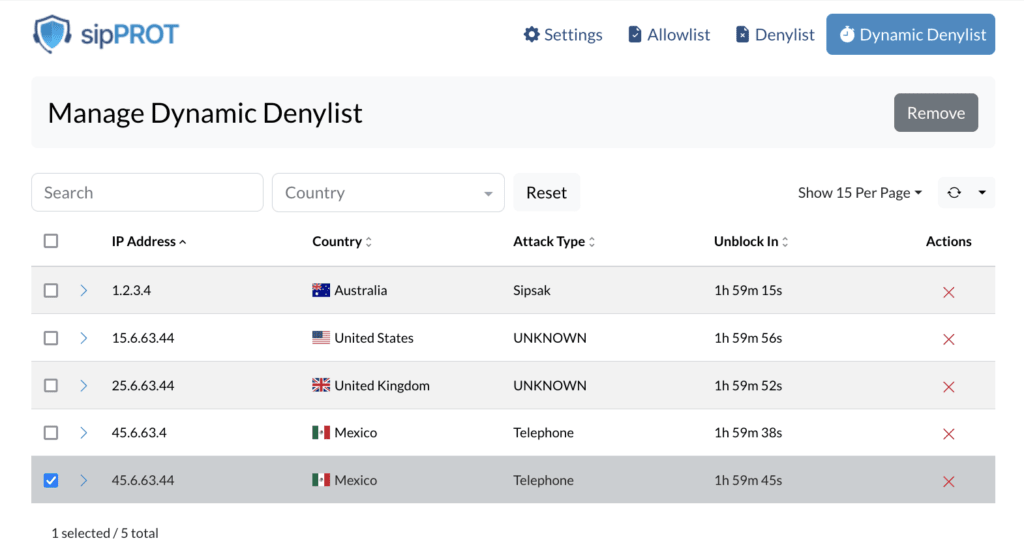This screenshot has height=547, width=1024.
Task: Click the United Kingdom country text
Action: click(x=382, y=385)
